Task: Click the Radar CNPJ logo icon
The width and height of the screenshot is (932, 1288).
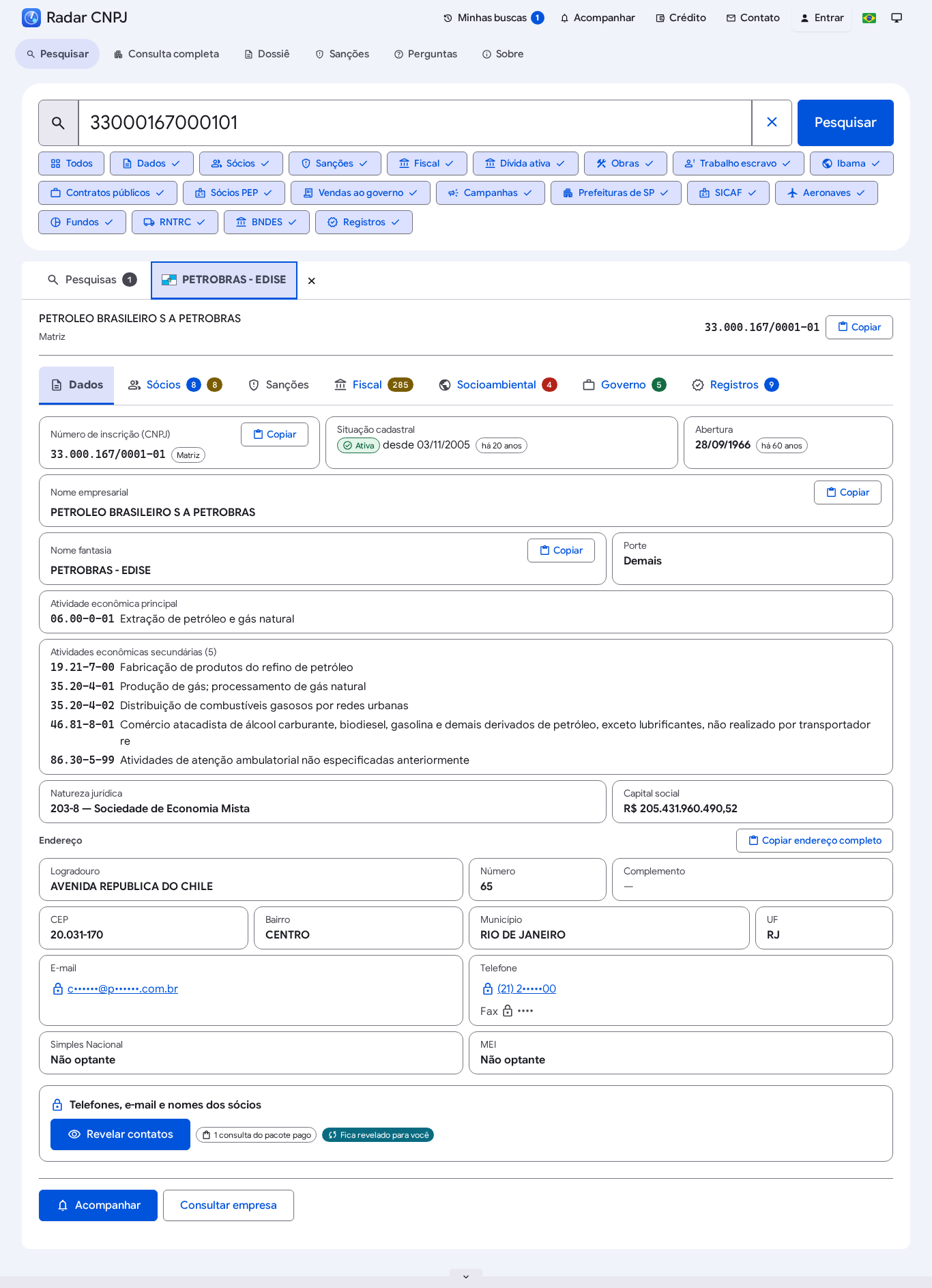Action: (31, 18)
